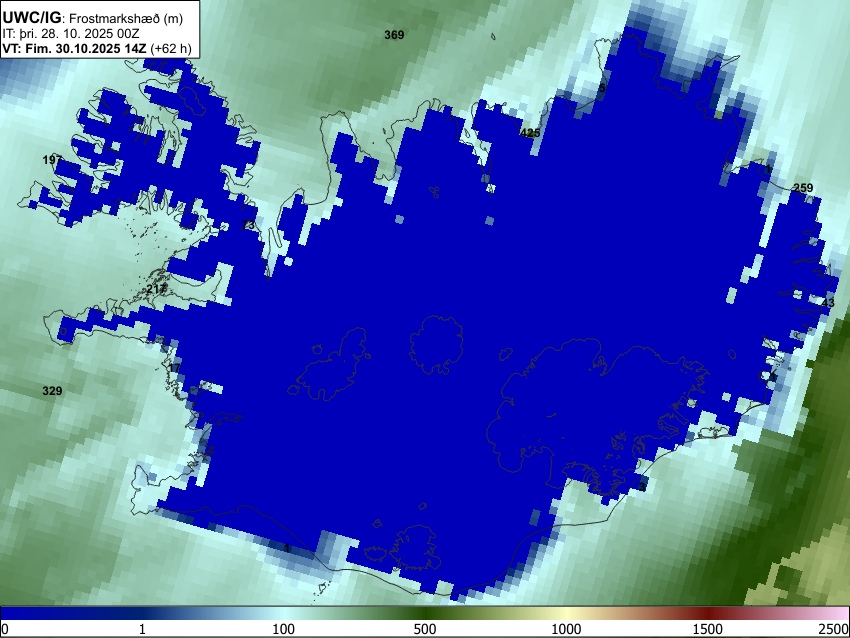Click the colour scale tick label "100"
This screenshot has width=850, height=638.
(x=284, y=629)
